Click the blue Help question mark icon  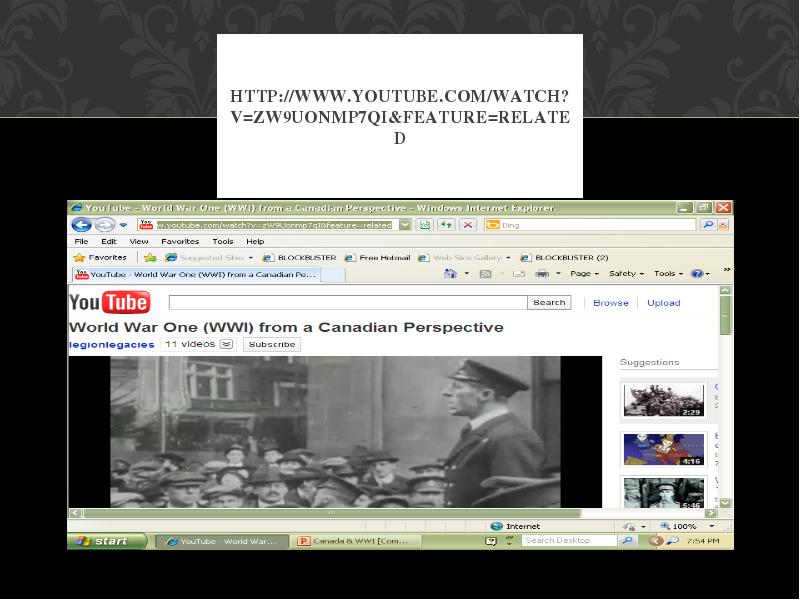(697, 274)
